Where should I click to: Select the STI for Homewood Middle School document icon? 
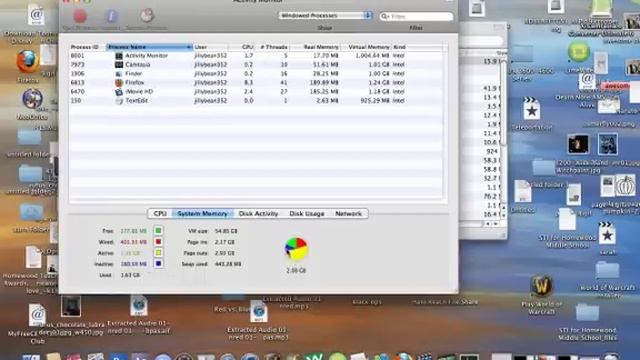coord(567,220)
